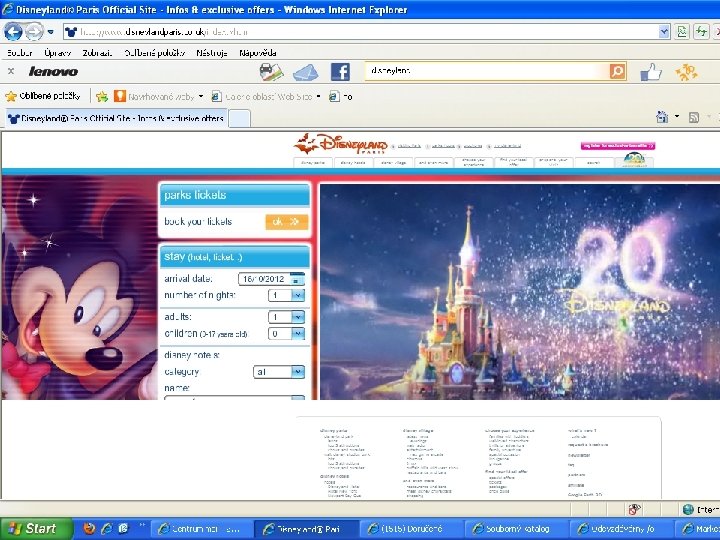Open the dropdown arrow beside Home icon

pos(677,117)
